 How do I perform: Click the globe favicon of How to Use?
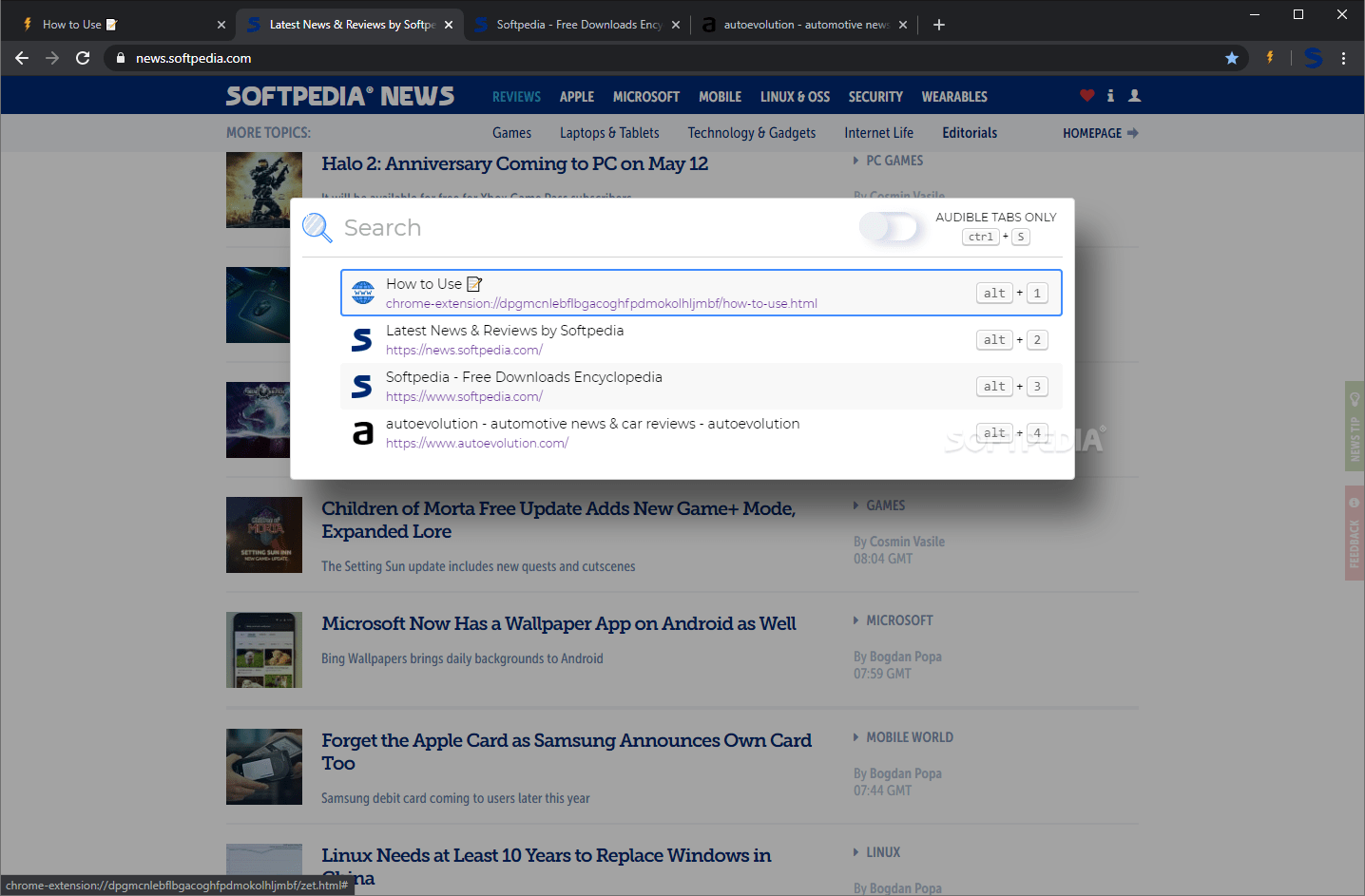coord(363,293)
